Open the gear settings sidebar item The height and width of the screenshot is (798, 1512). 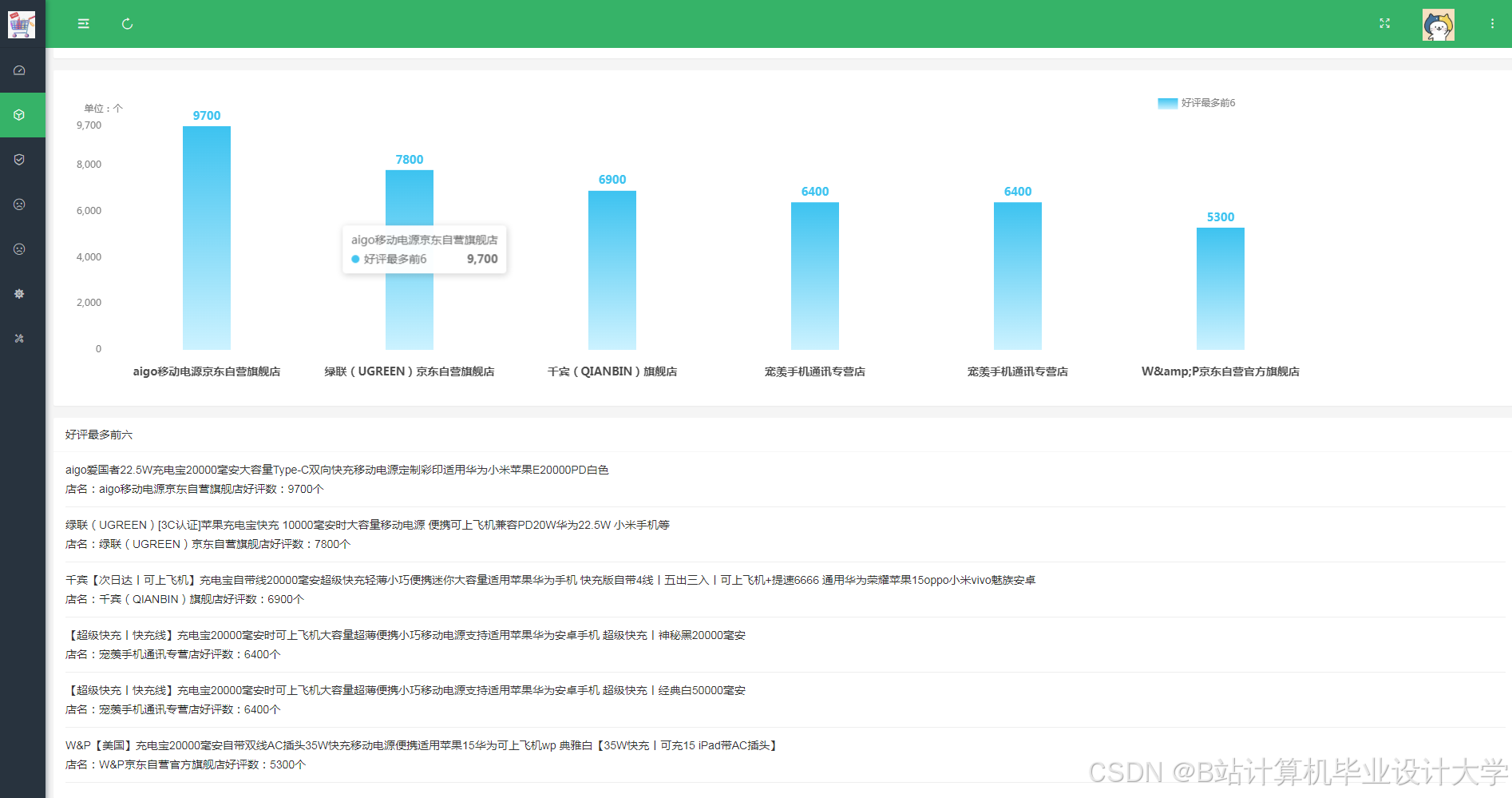click(19, 294)
